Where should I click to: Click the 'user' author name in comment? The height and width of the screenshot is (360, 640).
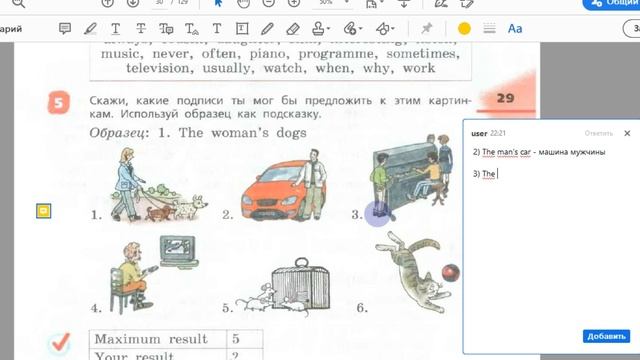[x=479, y=133]
